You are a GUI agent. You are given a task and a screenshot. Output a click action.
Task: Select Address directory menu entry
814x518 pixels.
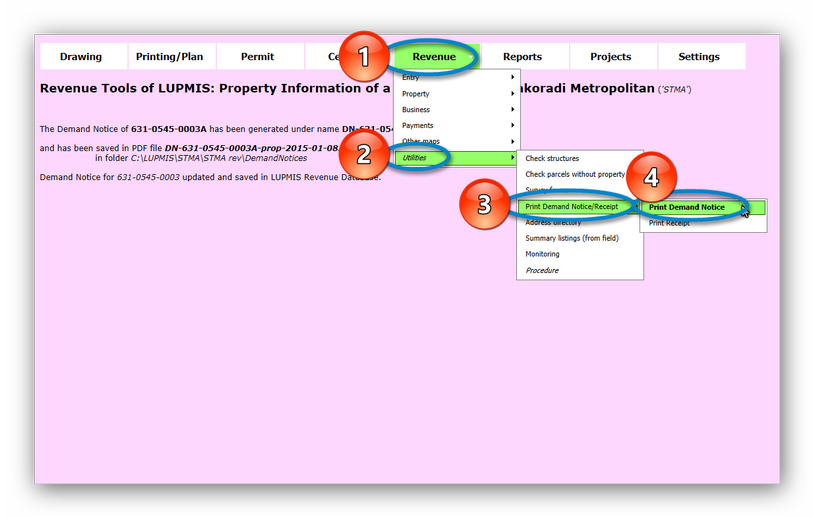tap(580, 222)
